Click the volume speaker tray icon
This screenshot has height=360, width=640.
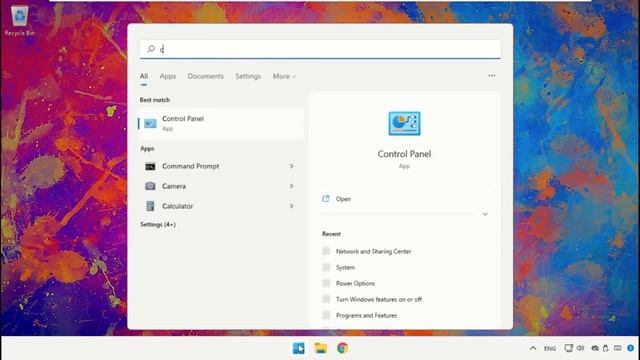[580, 348]
